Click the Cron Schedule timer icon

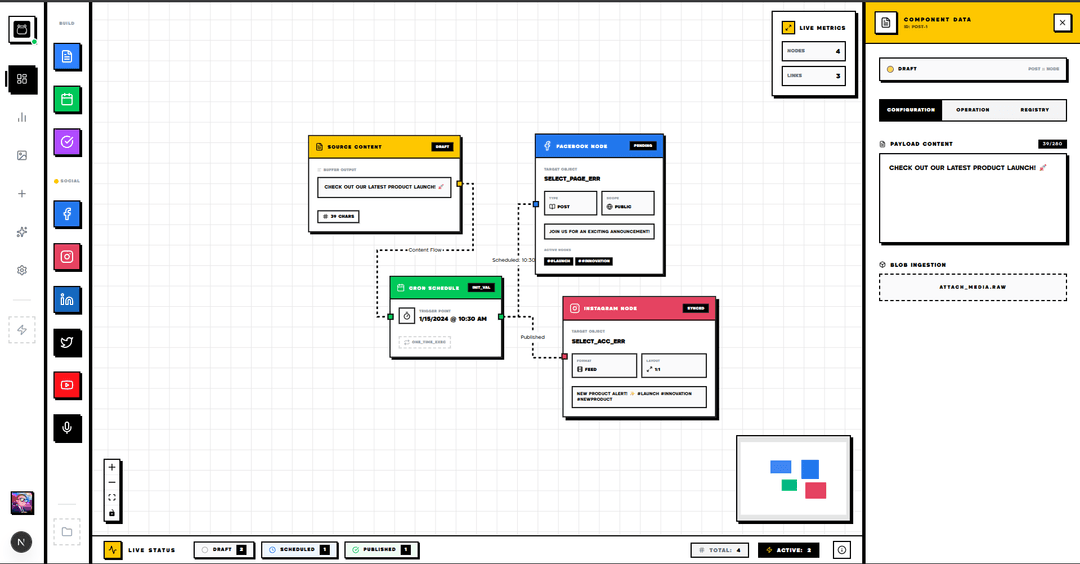point(406,316)
